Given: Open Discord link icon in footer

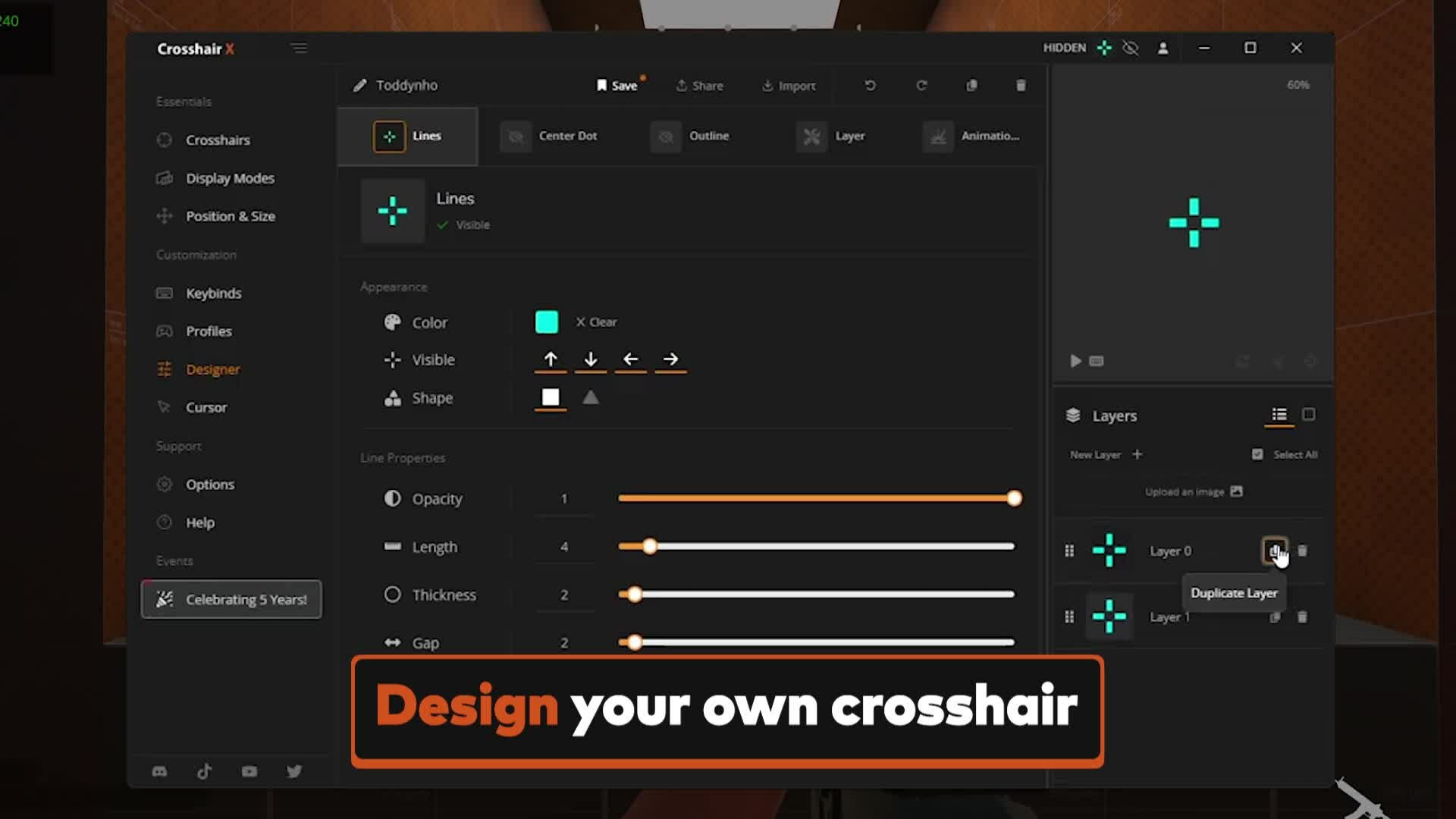Looking at the screenshot, I should 159,772.
